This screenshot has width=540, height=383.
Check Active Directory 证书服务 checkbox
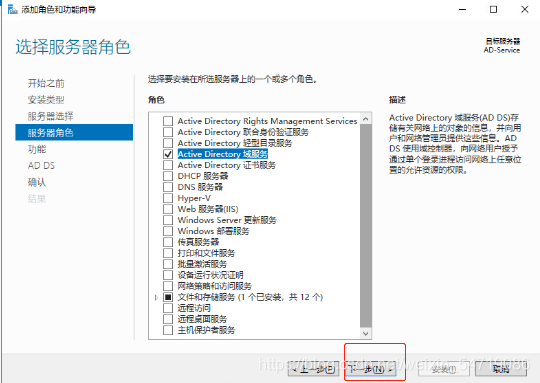(x=168, y=165)
